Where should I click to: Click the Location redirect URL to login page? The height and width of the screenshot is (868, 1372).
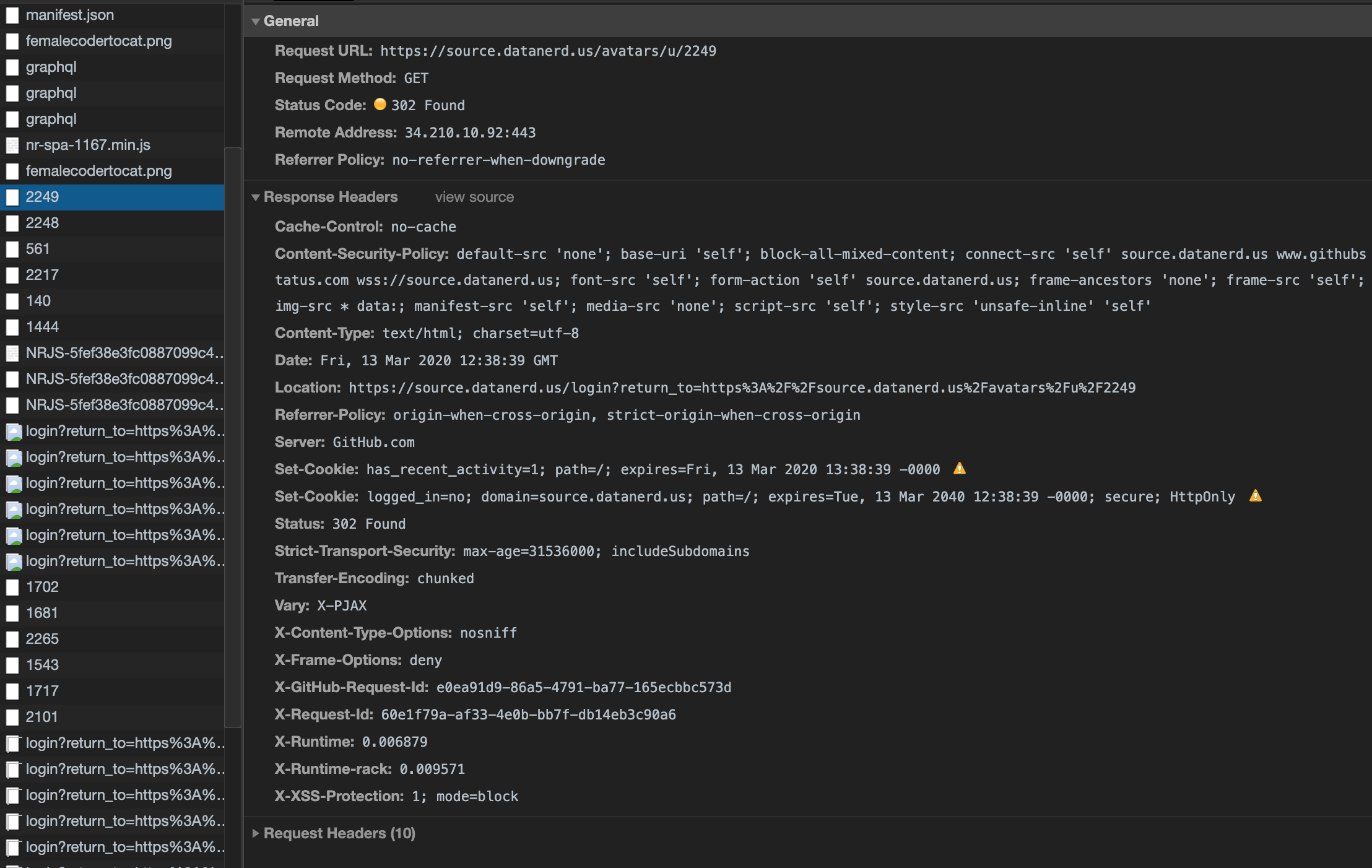[742, 387]
